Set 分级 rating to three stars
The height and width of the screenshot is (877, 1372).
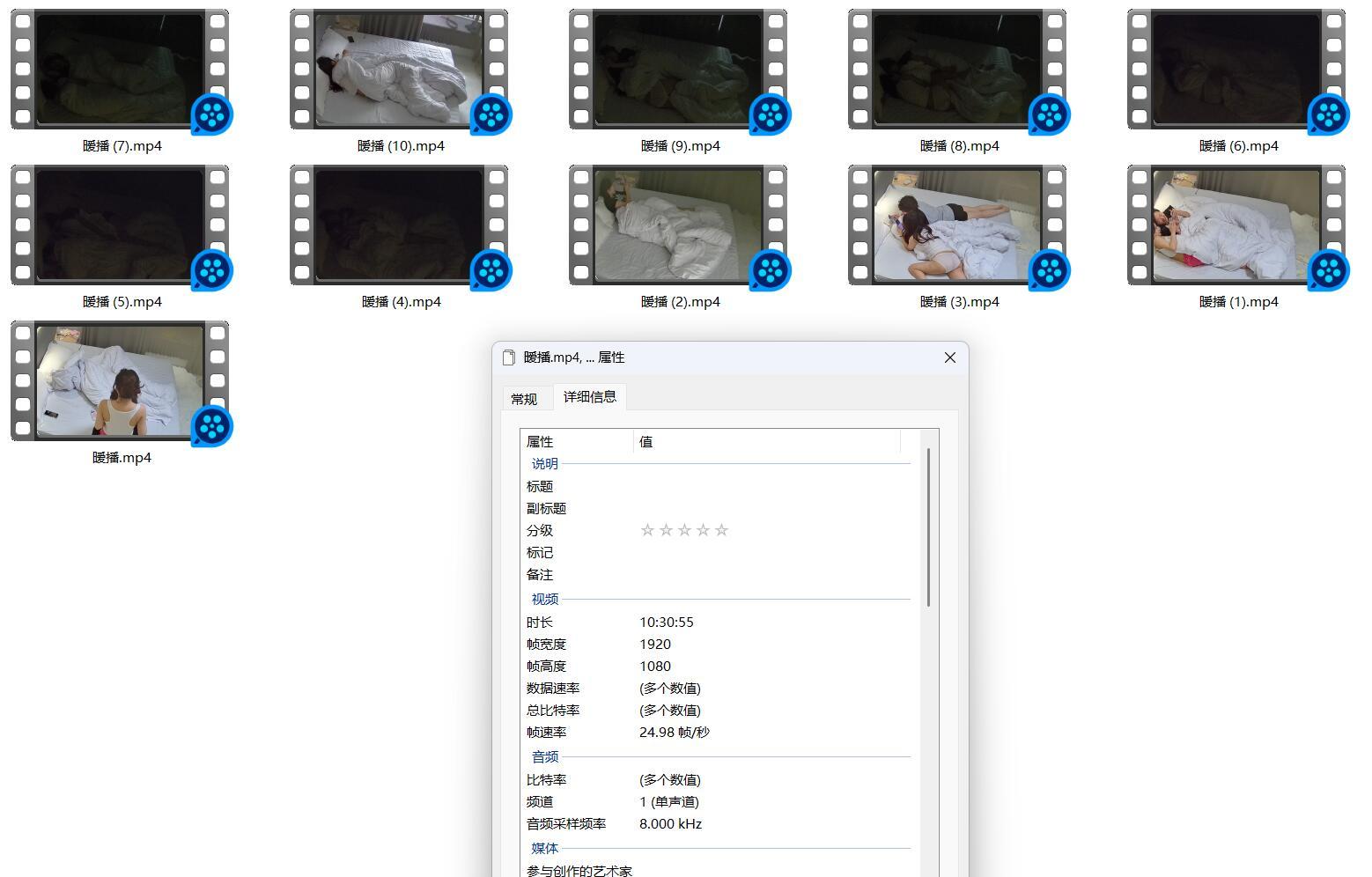[x=684, y=530]
